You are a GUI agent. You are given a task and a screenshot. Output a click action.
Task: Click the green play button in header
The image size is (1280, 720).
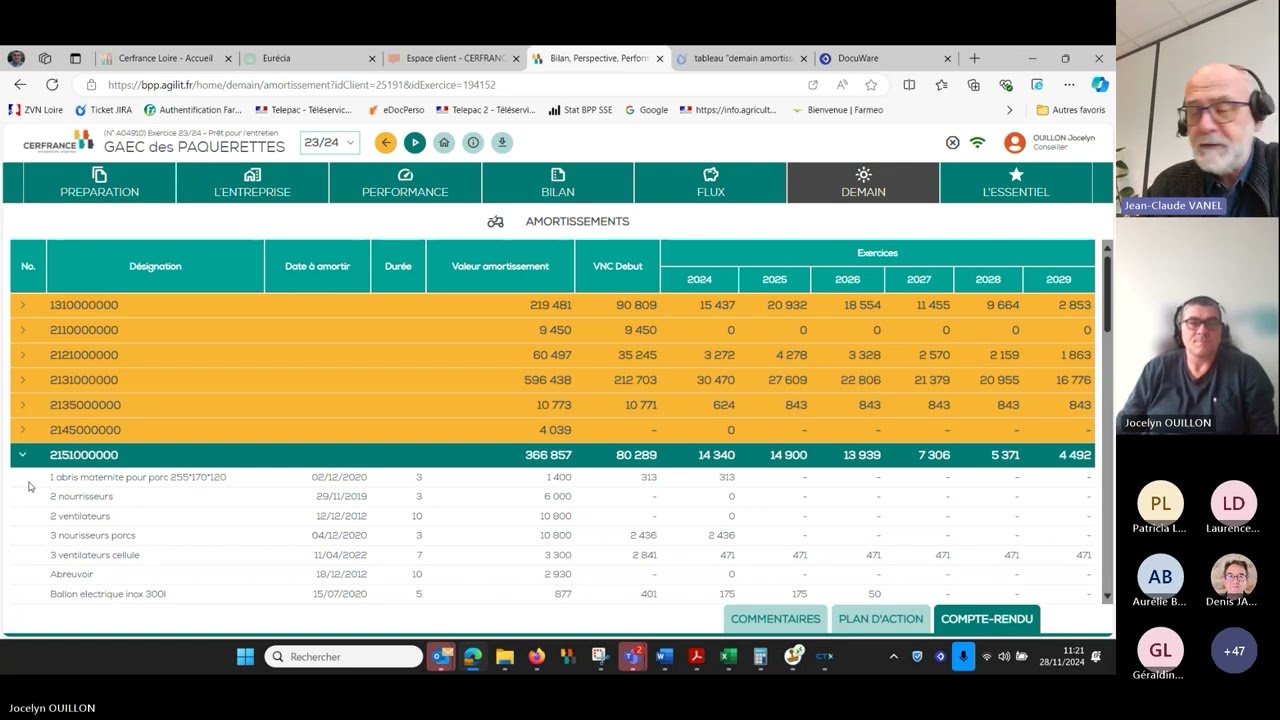click(415, 143)
